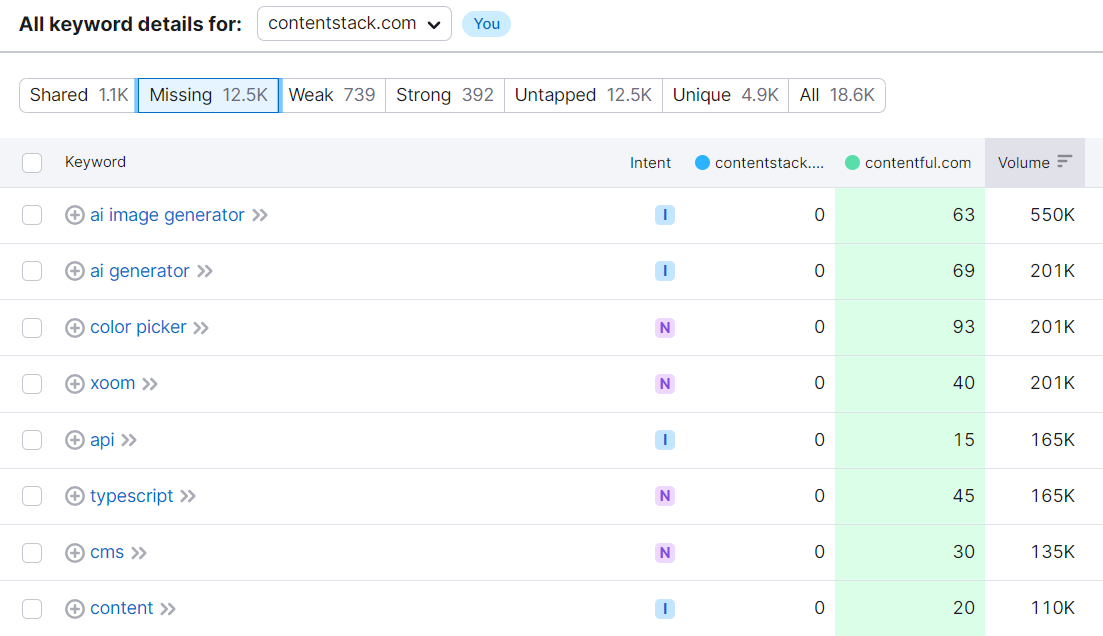Click the double-arrow icon after 'api'
The height and width of the screenshot is (636, 1103).
coord(129,440)
